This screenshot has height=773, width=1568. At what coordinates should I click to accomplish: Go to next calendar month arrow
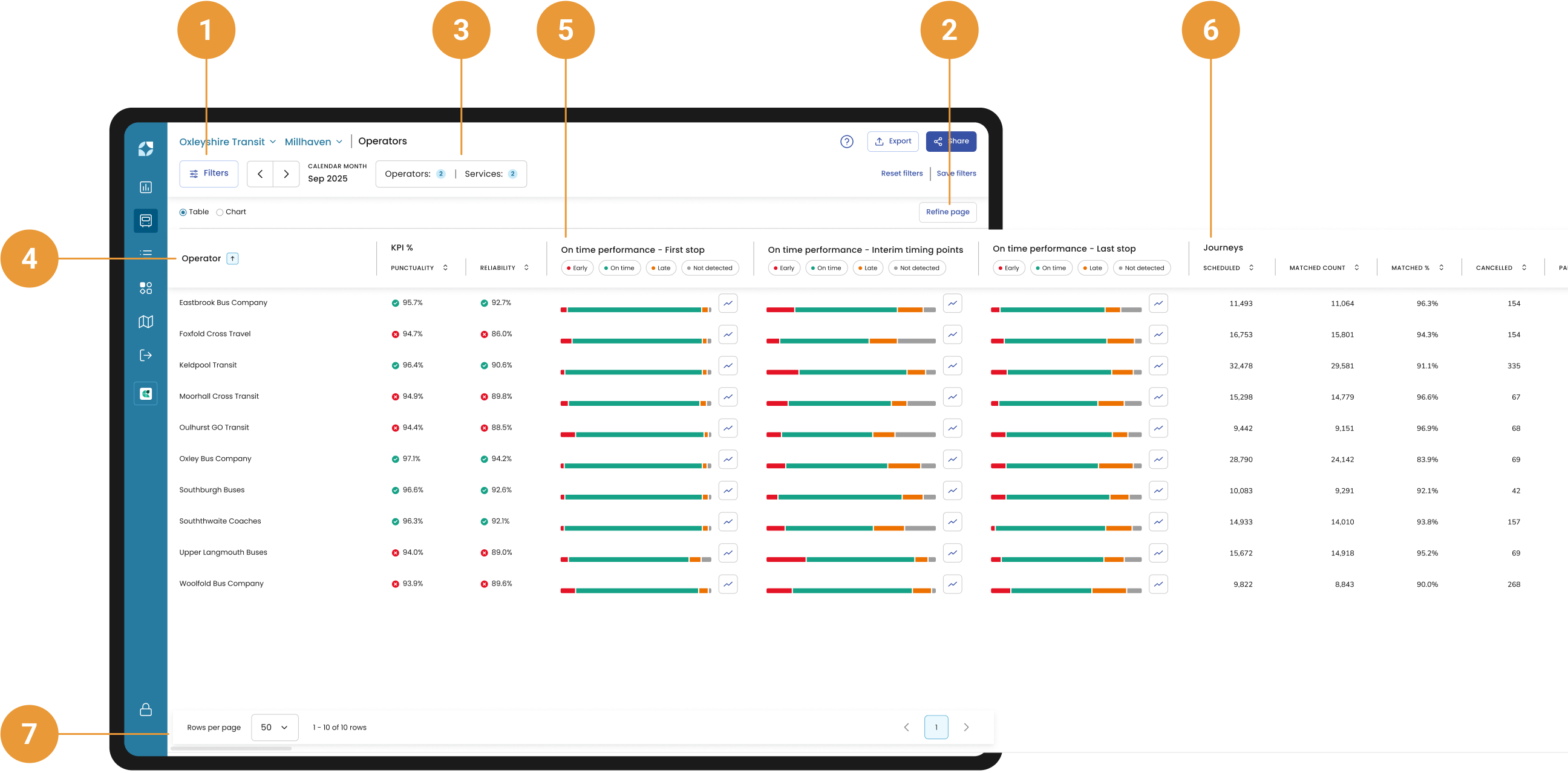(286, 174)
